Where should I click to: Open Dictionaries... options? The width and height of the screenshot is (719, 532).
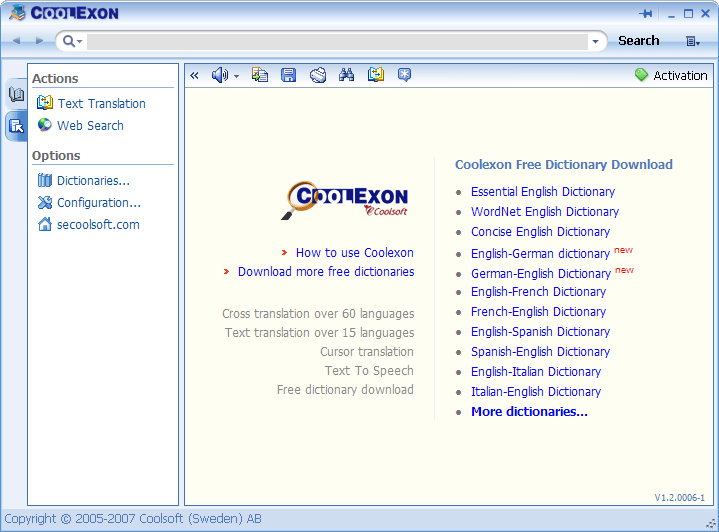93,181
